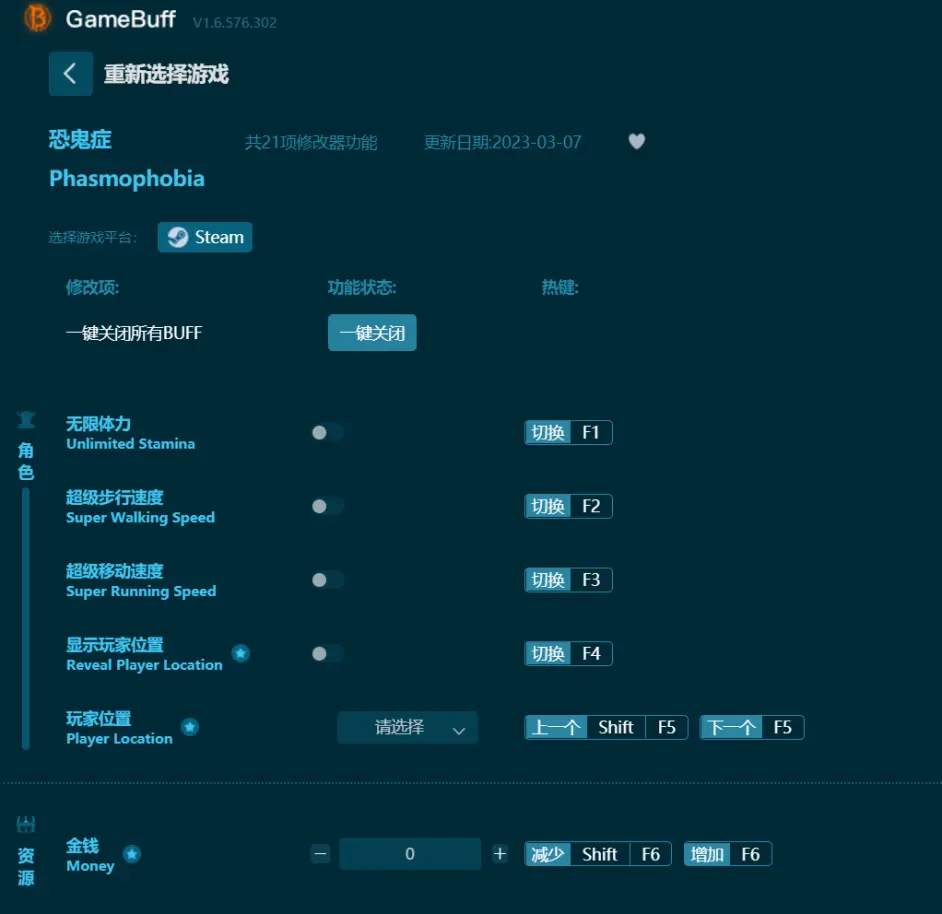Click the 角色 sidebar section label
This screenshot has width=942, height=914.
pyautogui.click(x=26, y=462)
